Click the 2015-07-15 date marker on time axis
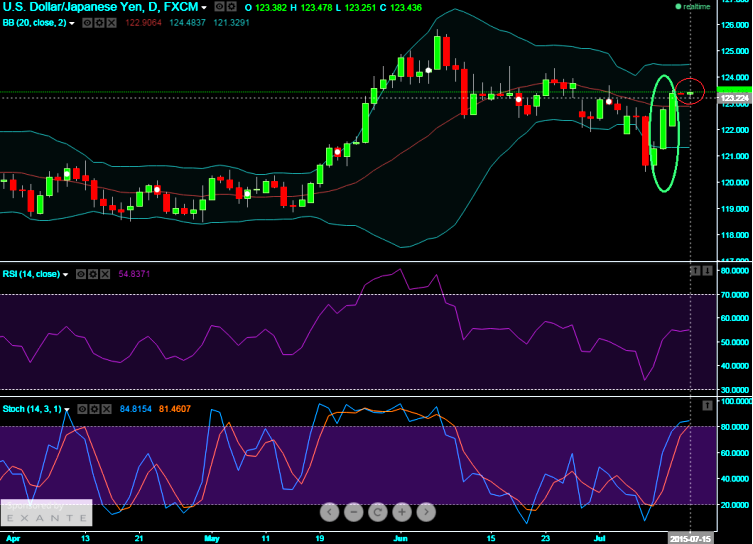 point(691,537)
